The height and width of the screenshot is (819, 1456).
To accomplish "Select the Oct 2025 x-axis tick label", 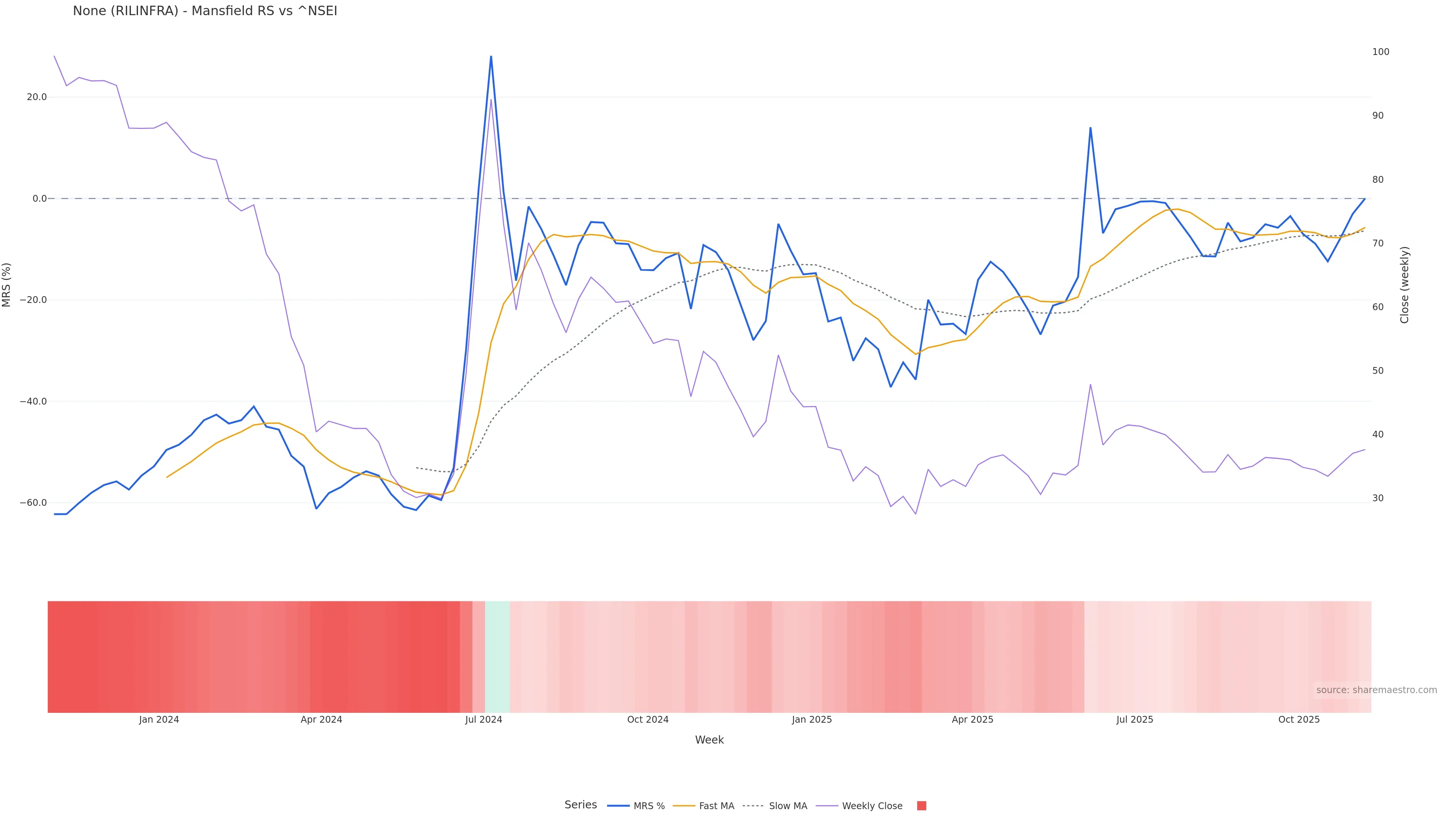I will click(1299, 720).
